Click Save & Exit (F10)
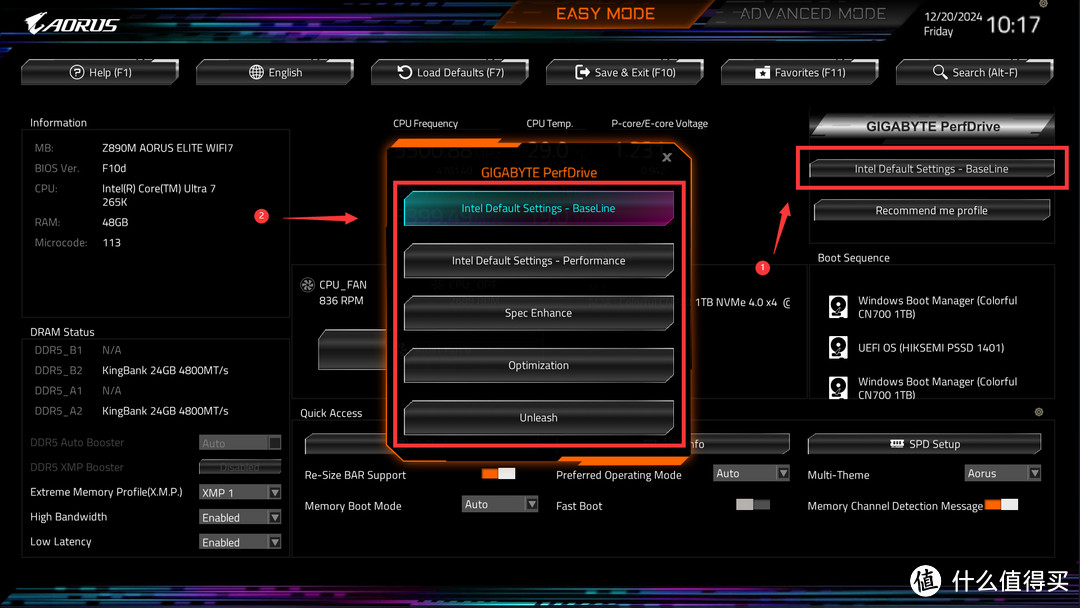 click(x=625, y=72)
